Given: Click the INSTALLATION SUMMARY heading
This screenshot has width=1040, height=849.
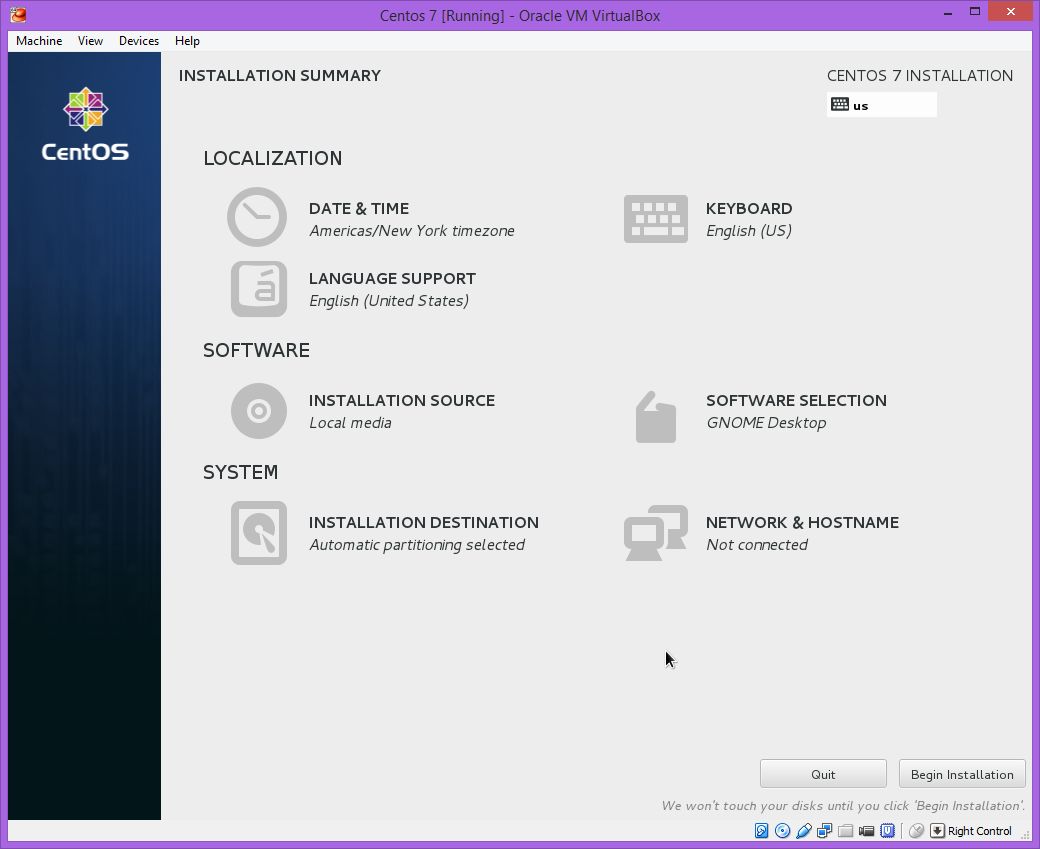Looking at the screenshot, I should point(280,76).
